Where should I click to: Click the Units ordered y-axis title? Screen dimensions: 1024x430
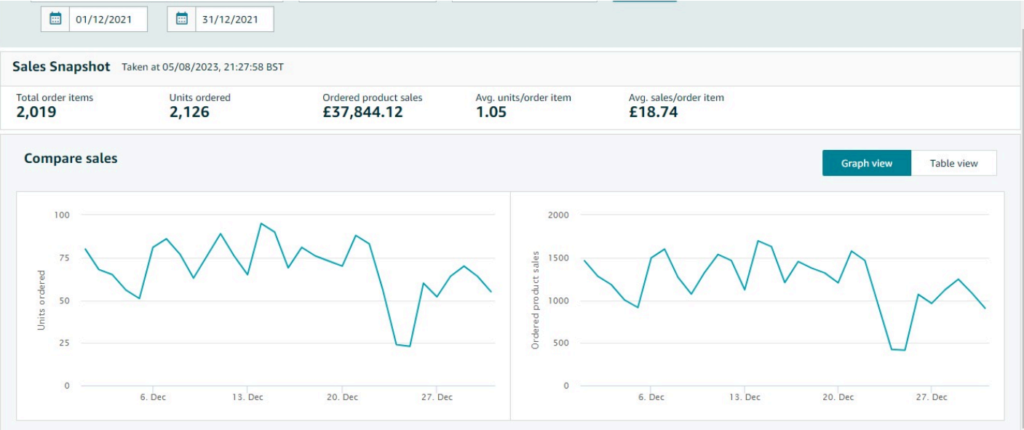(x=41, y=298)
